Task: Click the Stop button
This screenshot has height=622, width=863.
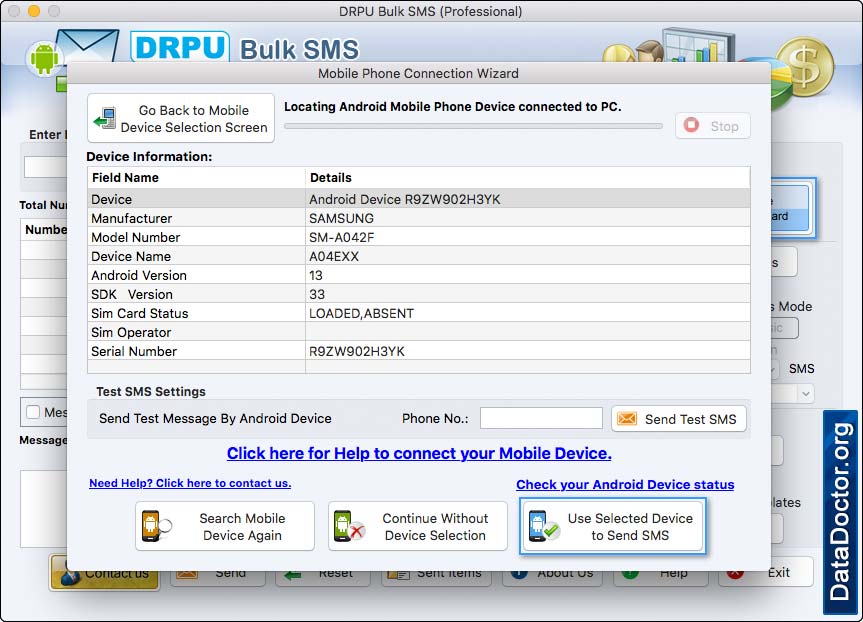Action: [713, 126]
